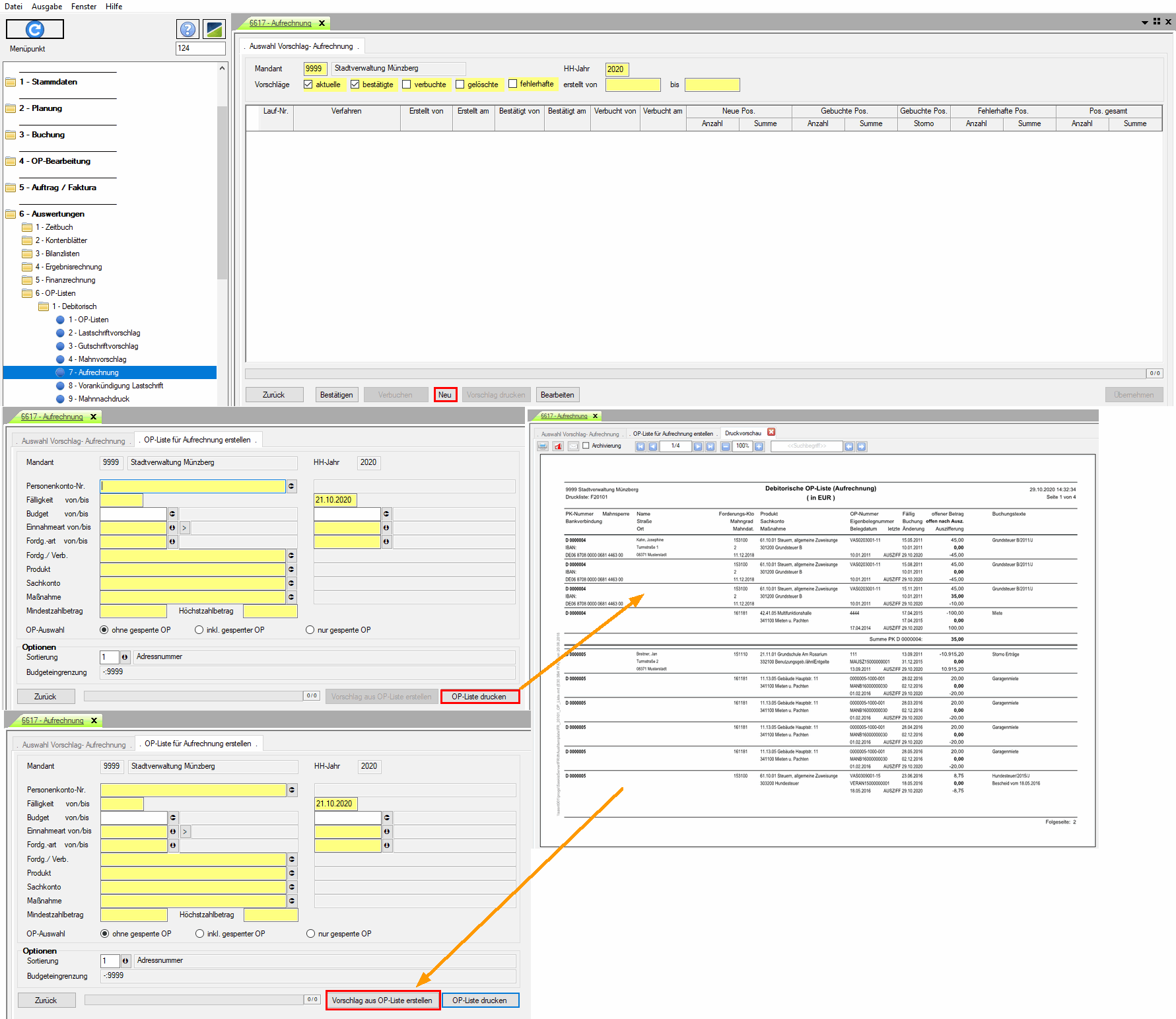Screen dimensions: 1176x1019
Task: Select 'nur gesperrte OP' radio in upper form
Action: coord(310,630)
